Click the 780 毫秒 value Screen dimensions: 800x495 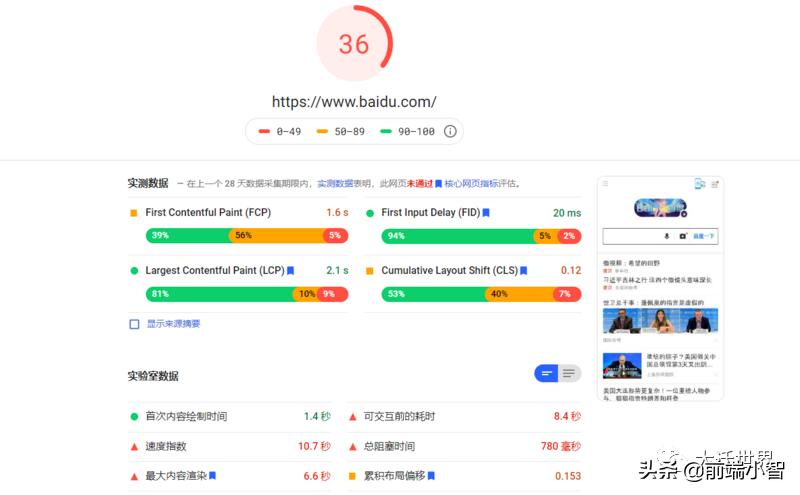[561, 447]
